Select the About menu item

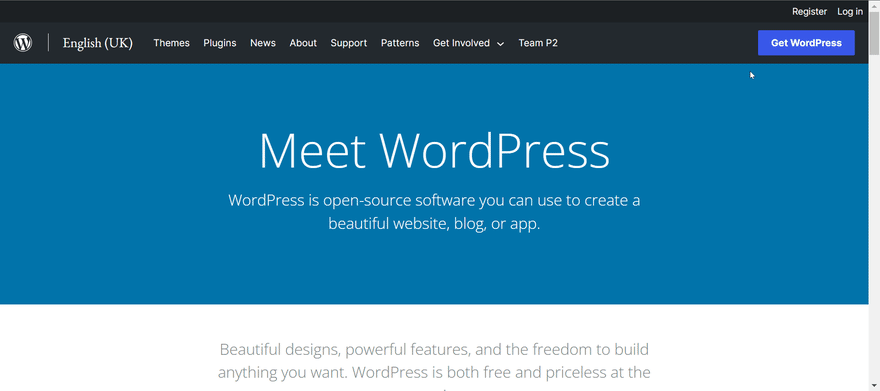303,43
